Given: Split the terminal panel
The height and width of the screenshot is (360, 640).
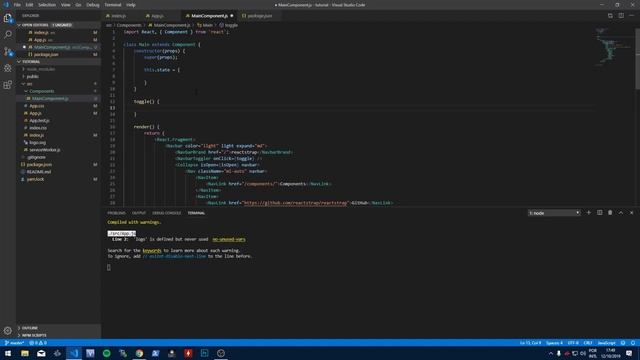Looking at the screenshot, I should point(600,213).
